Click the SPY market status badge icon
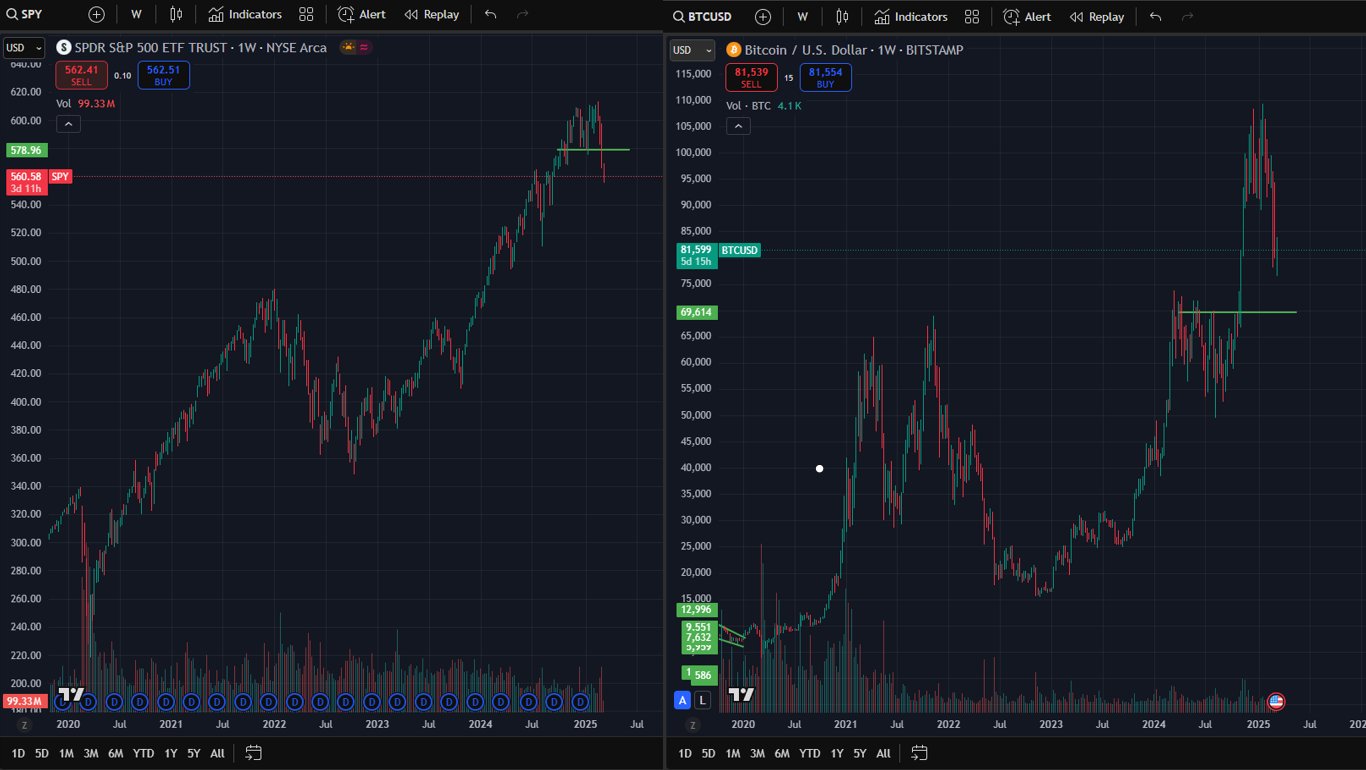This screenshot has height=770, width=1366. 348,47
